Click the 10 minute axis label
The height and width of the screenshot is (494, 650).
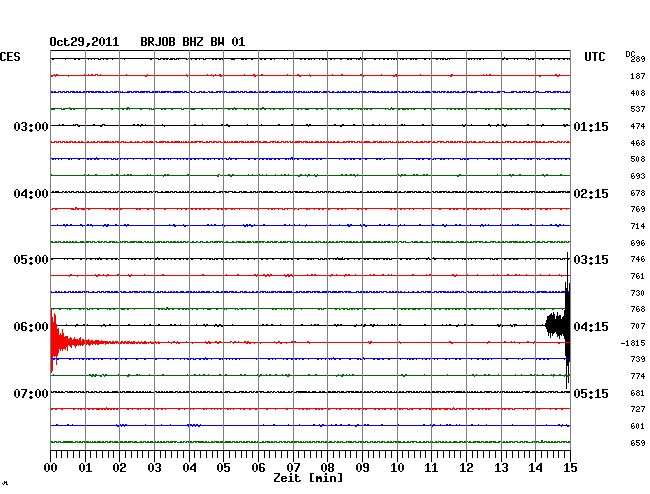(x=397, y=468)
